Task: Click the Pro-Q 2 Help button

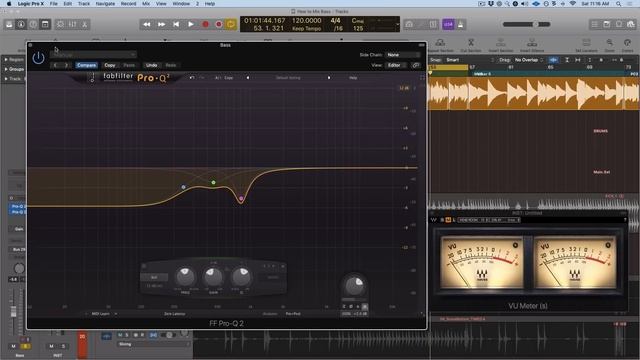Action: (x=353, y=78)
